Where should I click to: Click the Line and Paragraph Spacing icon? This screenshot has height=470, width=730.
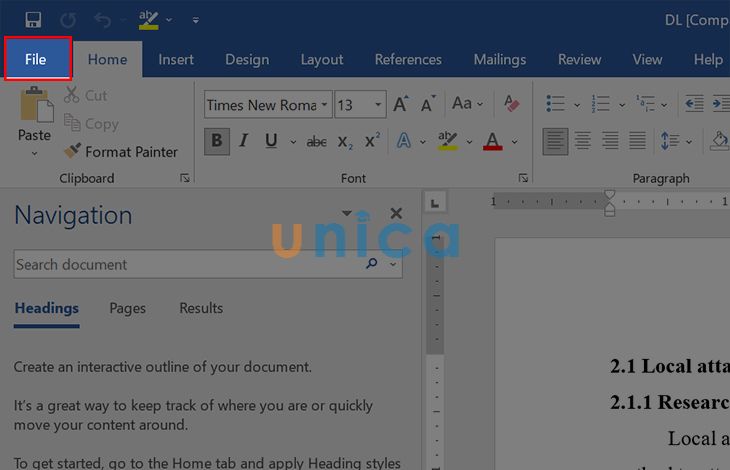[x=669, y=141]
